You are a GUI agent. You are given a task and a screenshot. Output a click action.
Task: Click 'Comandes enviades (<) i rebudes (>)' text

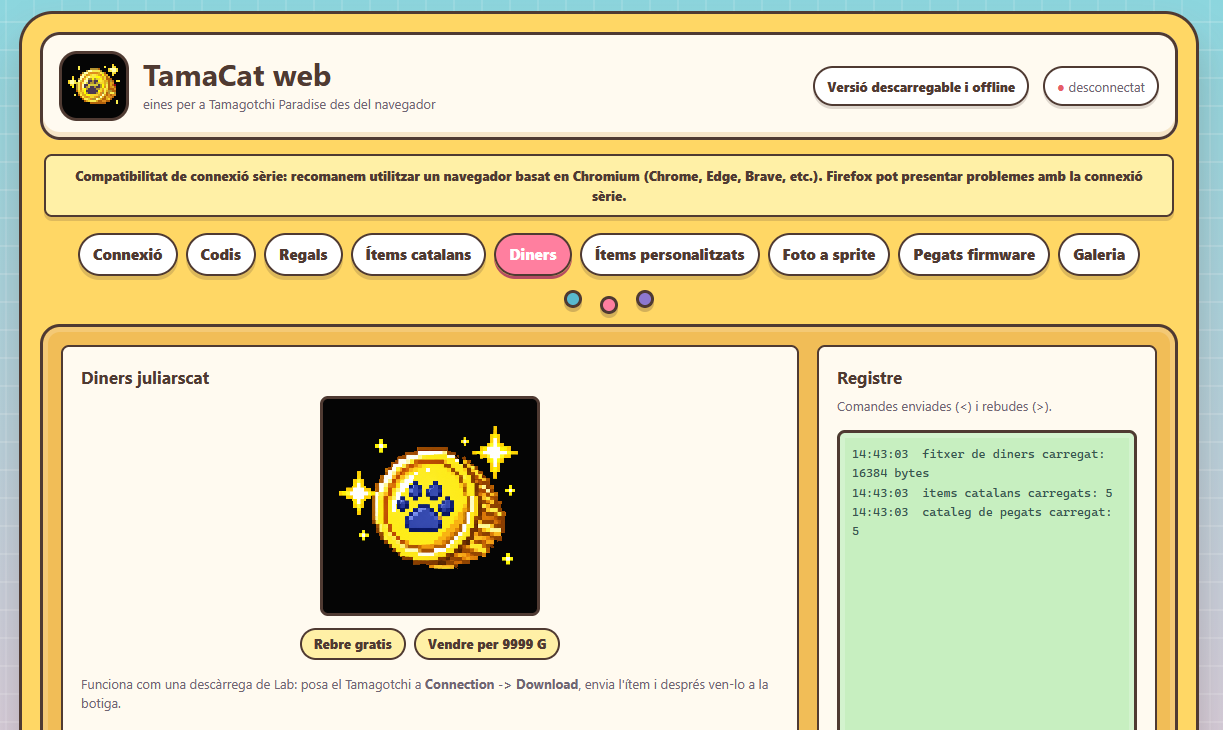(x=944, y=407)
